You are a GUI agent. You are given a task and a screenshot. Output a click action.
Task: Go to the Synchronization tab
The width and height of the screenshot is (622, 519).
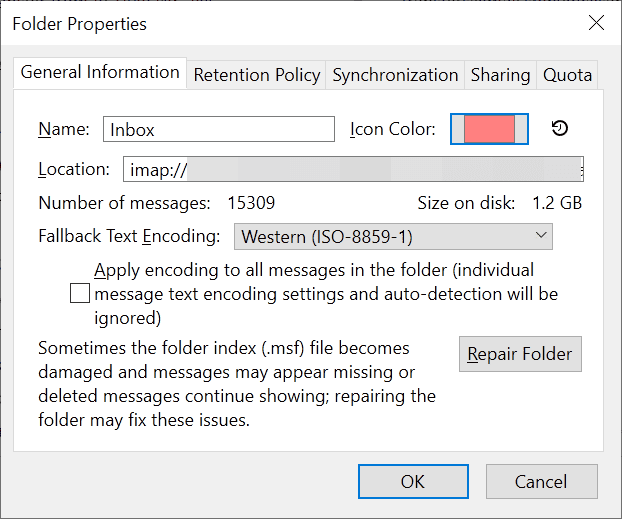(395, 75)
